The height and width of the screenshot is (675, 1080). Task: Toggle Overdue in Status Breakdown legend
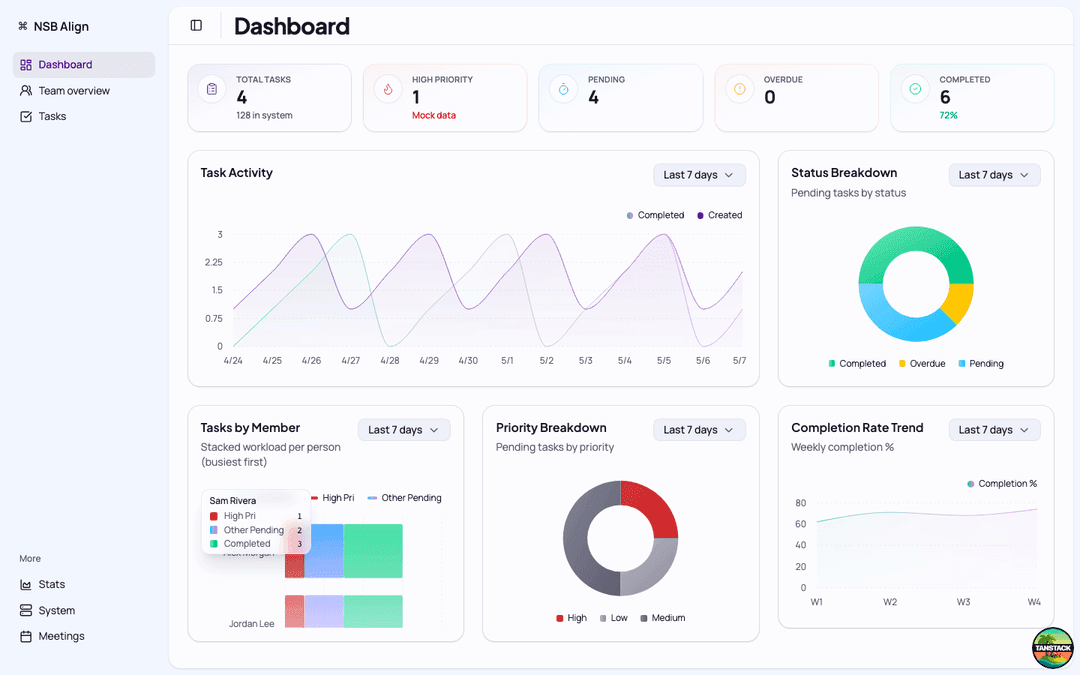tap(922, 364)
